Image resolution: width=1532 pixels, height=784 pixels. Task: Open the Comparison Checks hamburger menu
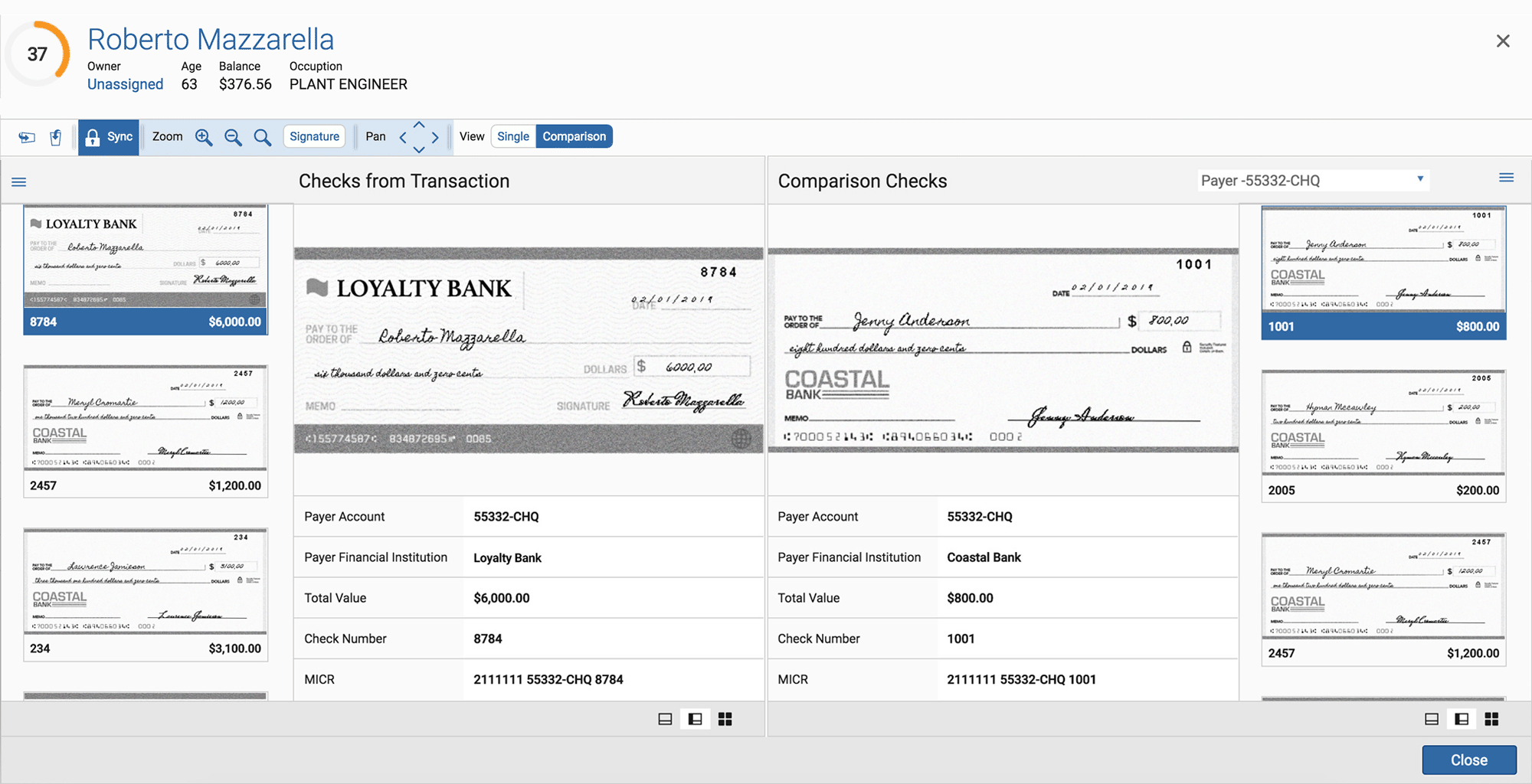click(x=1506, y=178)
